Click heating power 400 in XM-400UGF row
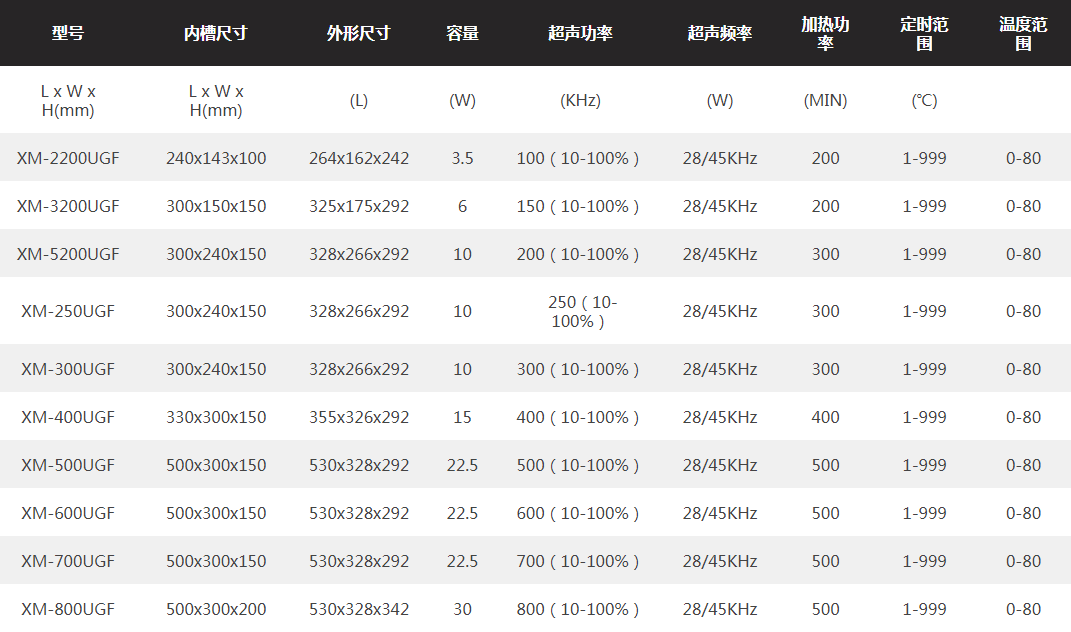 pyautogui.click(x=825, y=417)
